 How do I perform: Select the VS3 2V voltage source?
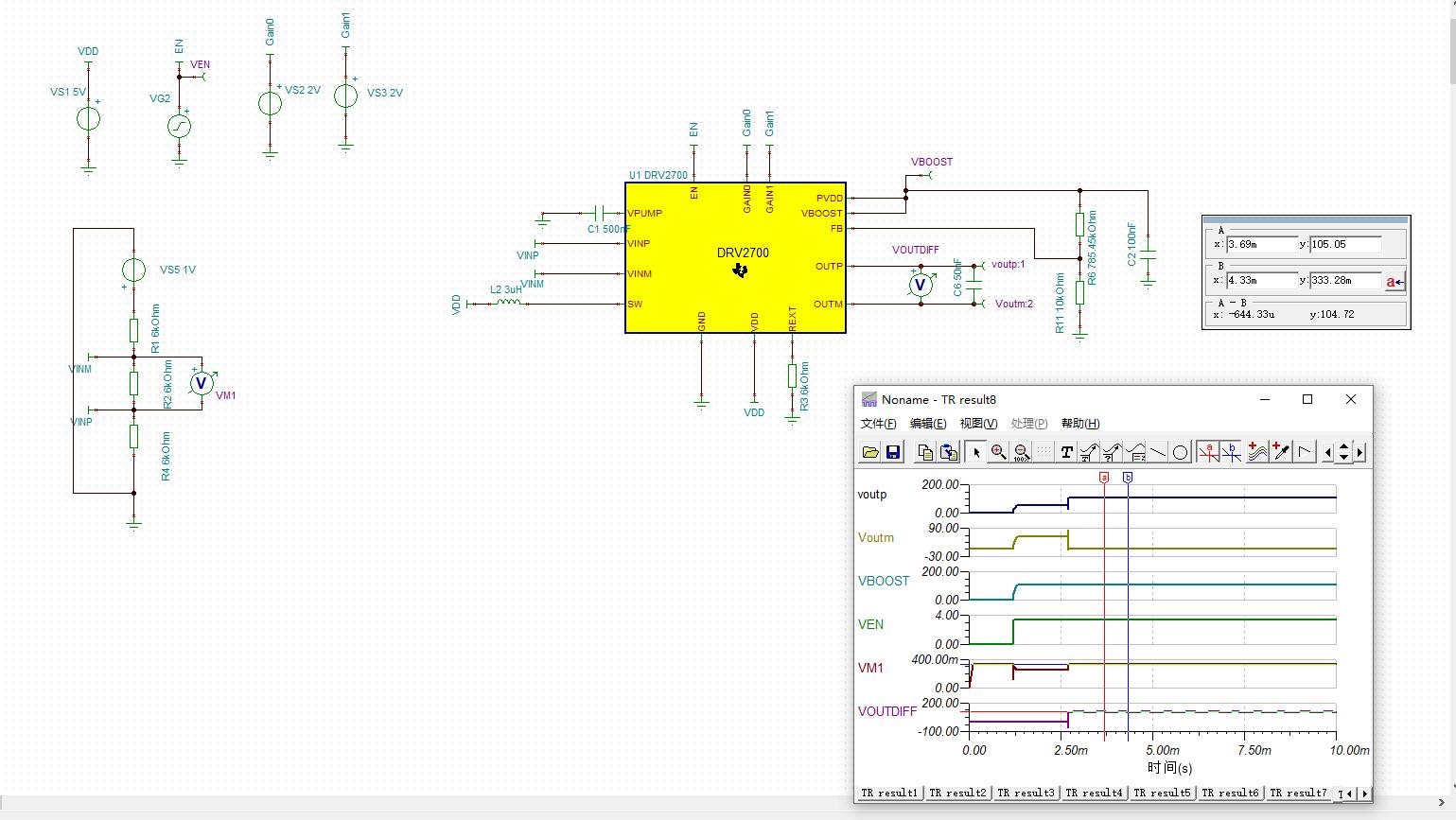[345, 96]
